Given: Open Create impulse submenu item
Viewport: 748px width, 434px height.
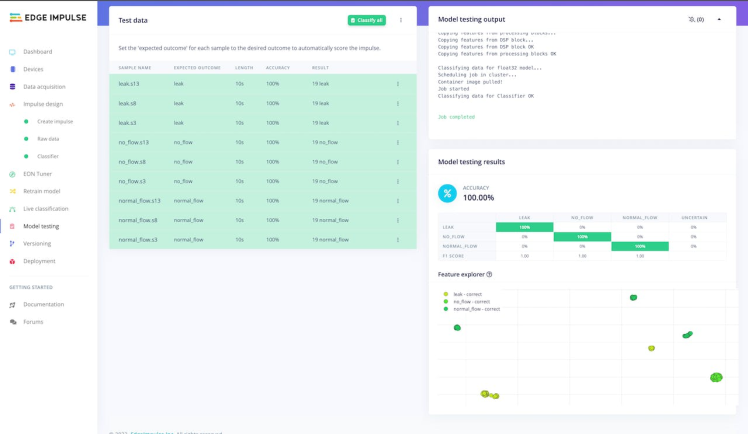Looking at the screenshot, I should tap(55, 122).
